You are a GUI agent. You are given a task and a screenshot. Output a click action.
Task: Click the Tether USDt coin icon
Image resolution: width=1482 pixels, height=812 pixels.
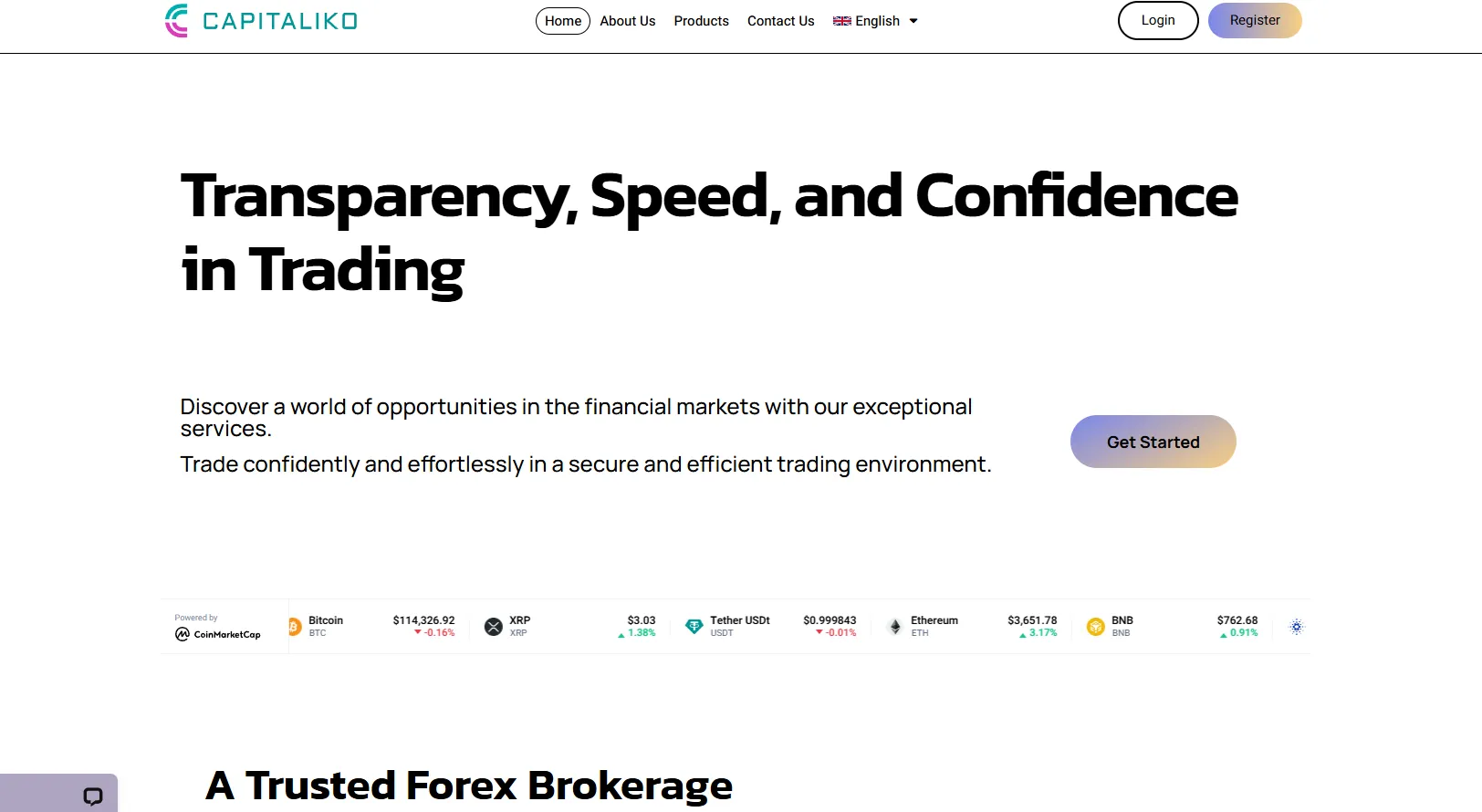pyautogui.click(x=694, y=627)
